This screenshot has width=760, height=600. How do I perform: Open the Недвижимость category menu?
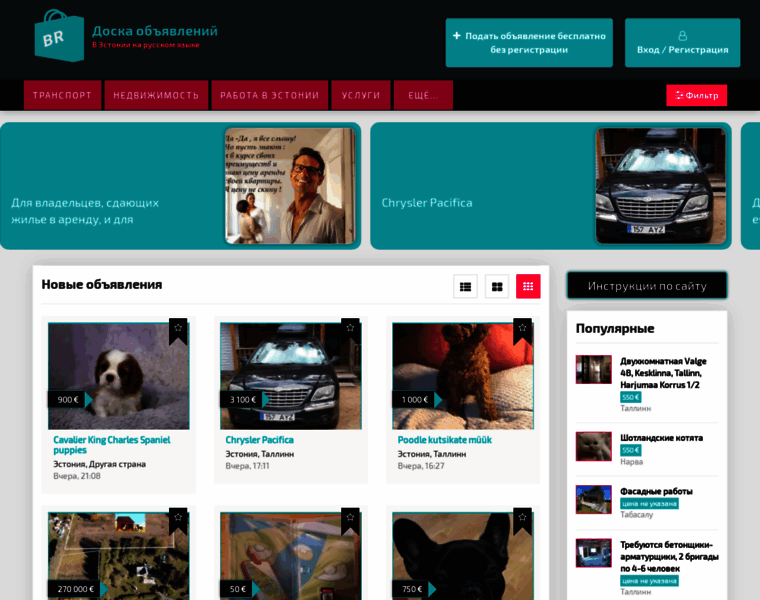[156, 95]
